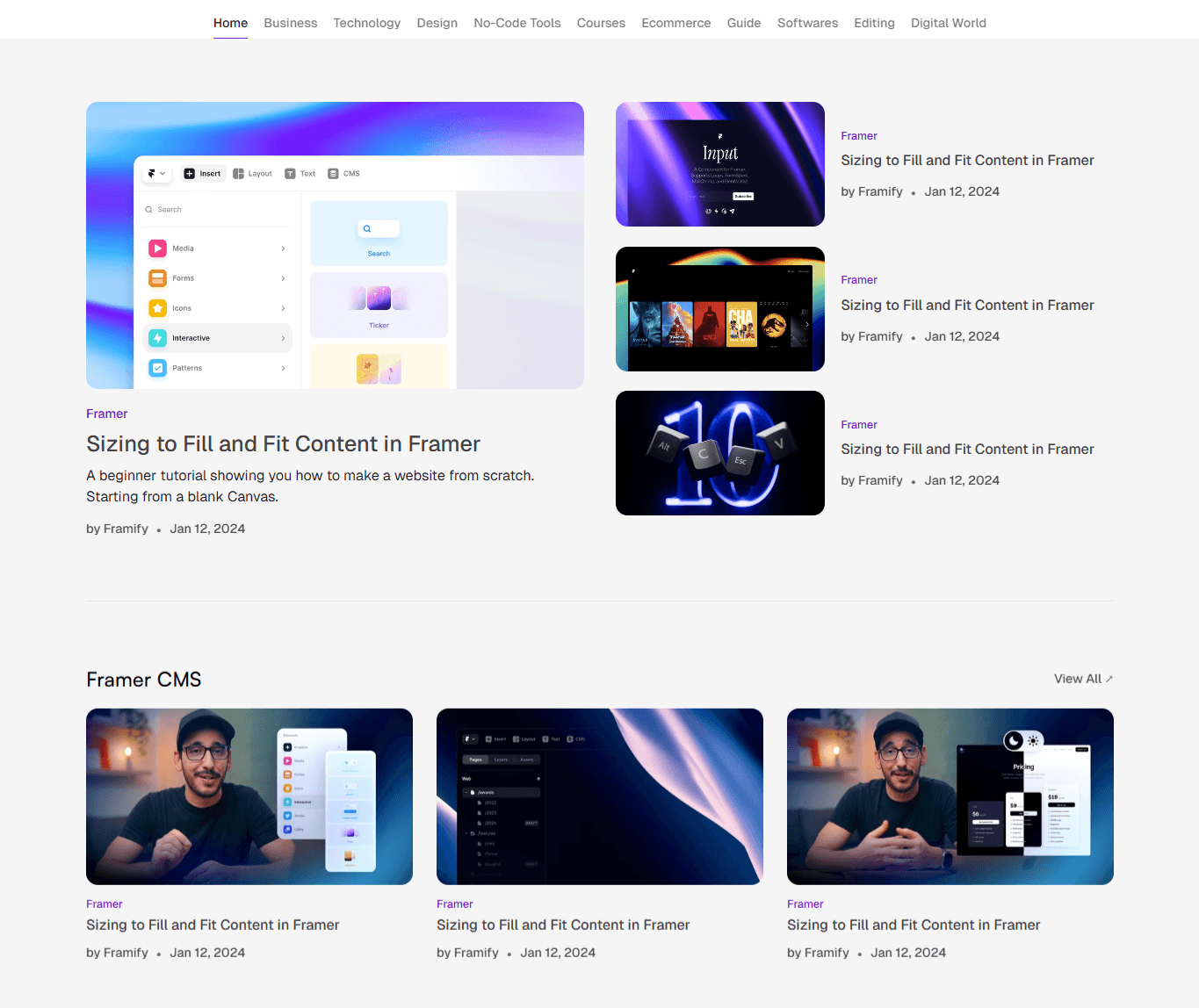Navigate to No-Code Tools

(517, 23)
